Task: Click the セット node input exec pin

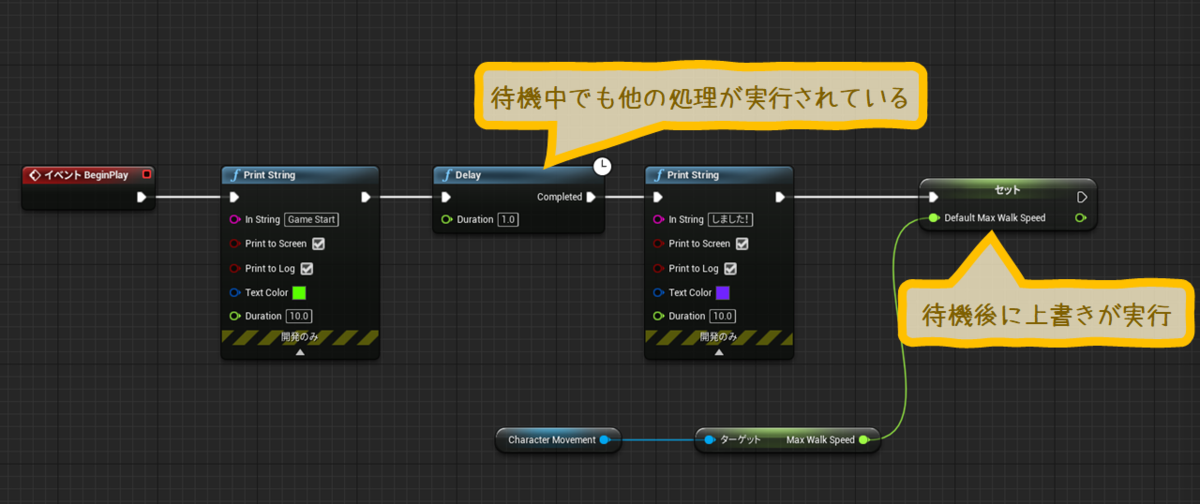Action: (x=933, y=197)
